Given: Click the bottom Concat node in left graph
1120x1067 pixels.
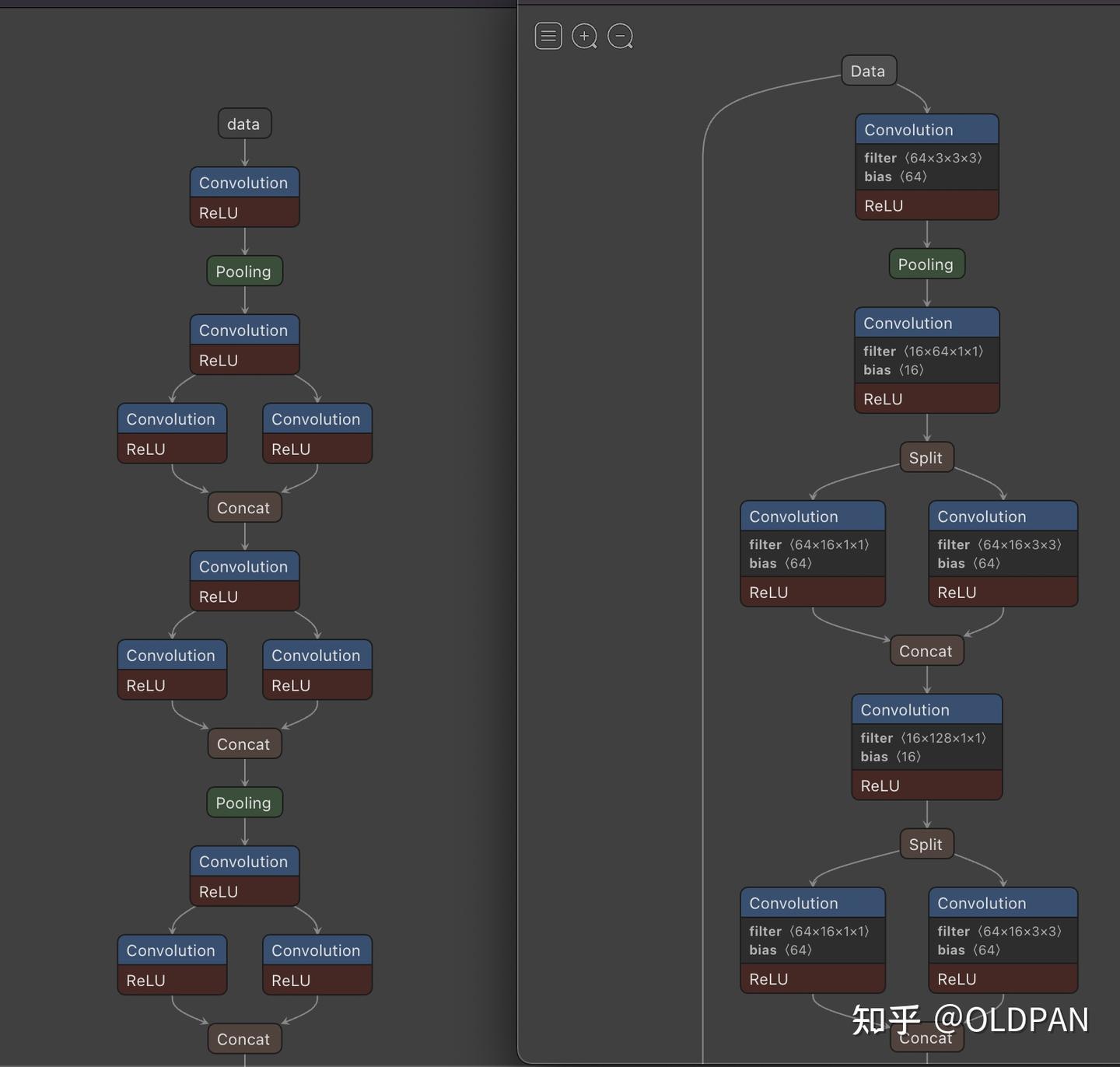Looking at the screenshot, I should (x=244, y=1038).
